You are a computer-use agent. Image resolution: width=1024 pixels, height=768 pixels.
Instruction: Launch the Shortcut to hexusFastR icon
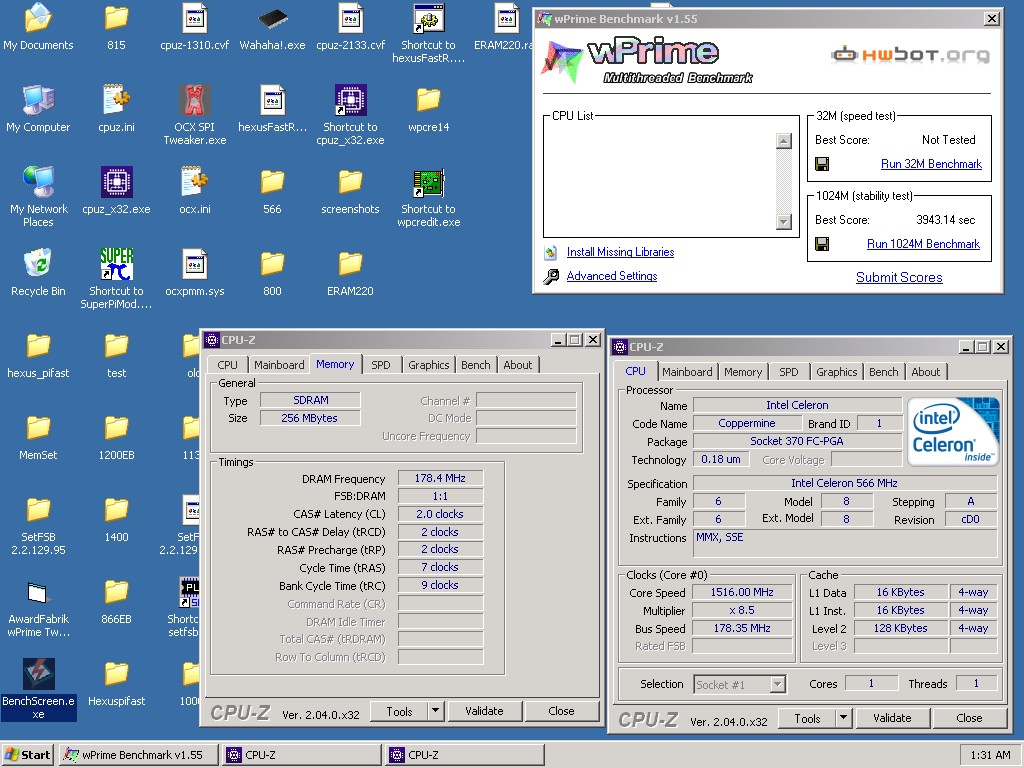428,18
